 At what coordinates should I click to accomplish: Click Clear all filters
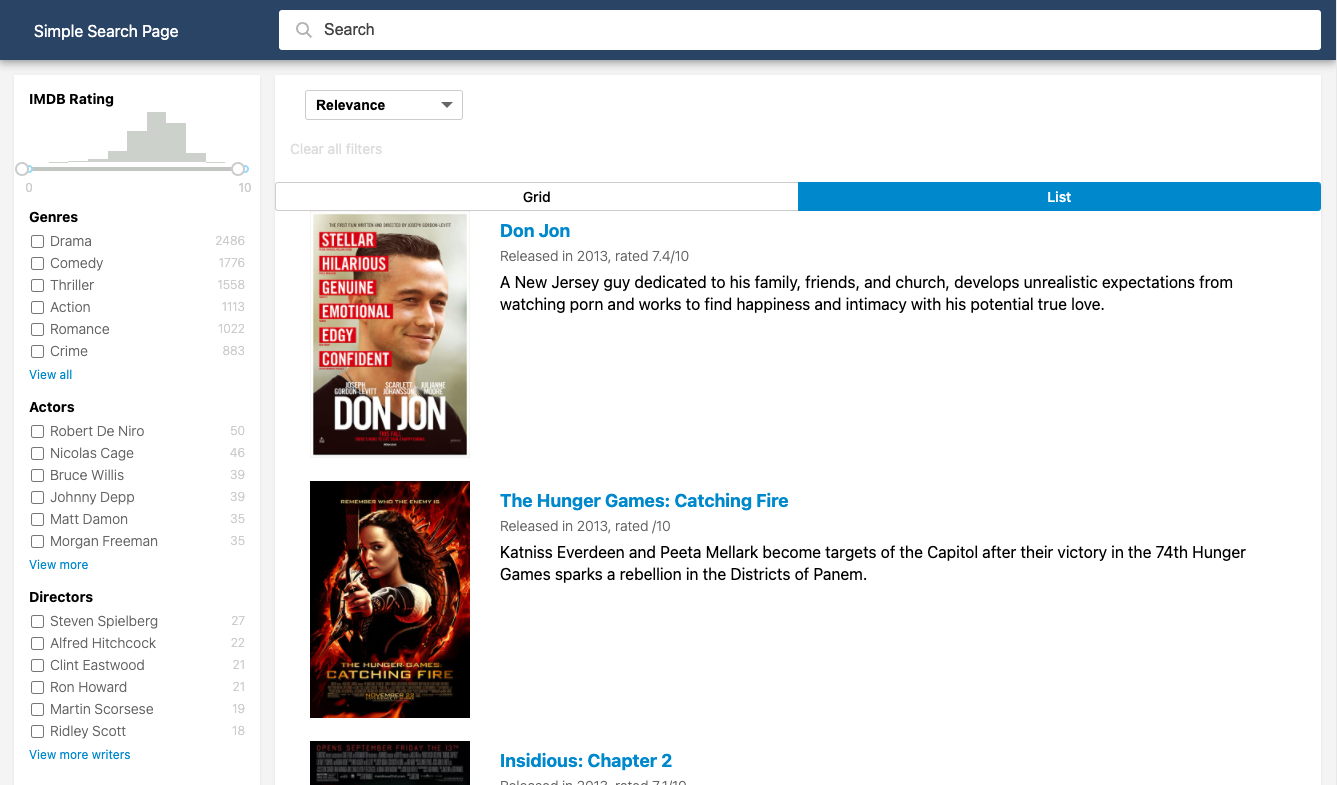[336, 149]
